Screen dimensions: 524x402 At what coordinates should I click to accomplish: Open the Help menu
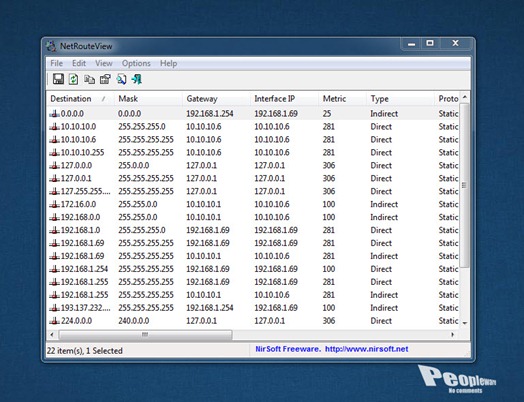tap(168, 63)
